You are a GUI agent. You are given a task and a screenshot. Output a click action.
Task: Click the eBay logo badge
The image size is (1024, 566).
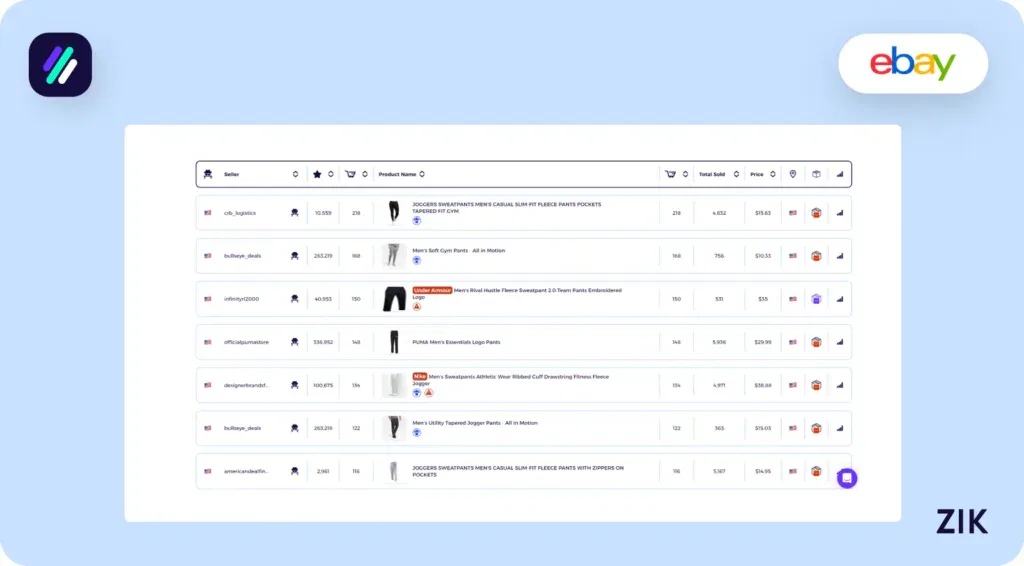pyautogui.click(x=912, y=64)
